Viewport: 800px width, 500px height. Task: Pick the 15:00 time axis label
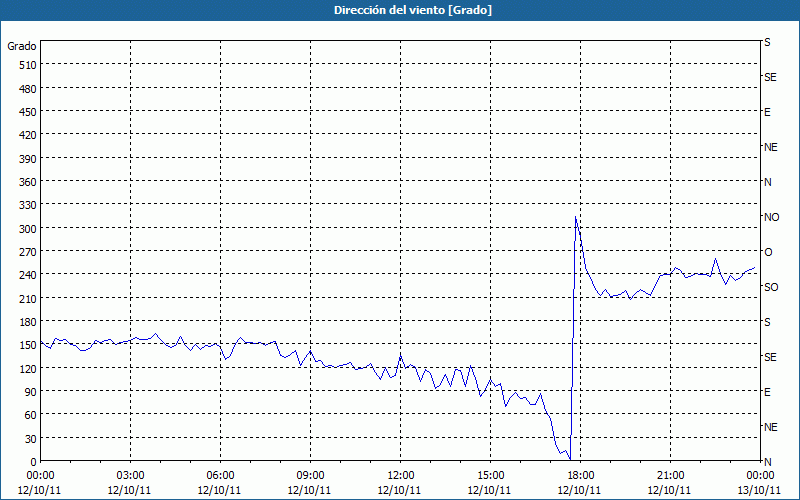(x=490, y=476)
